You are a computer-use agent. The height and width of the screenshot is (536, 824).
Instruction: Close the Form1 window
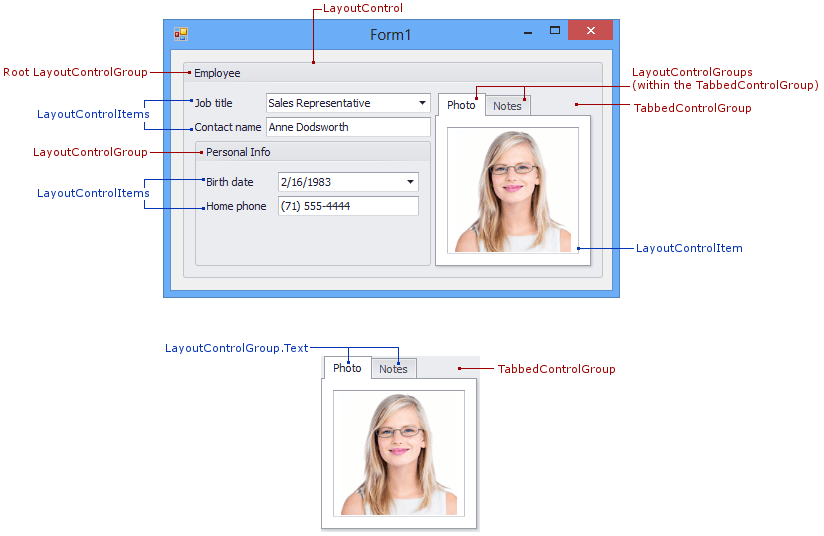pyautogui.click(x=591, y=30)
